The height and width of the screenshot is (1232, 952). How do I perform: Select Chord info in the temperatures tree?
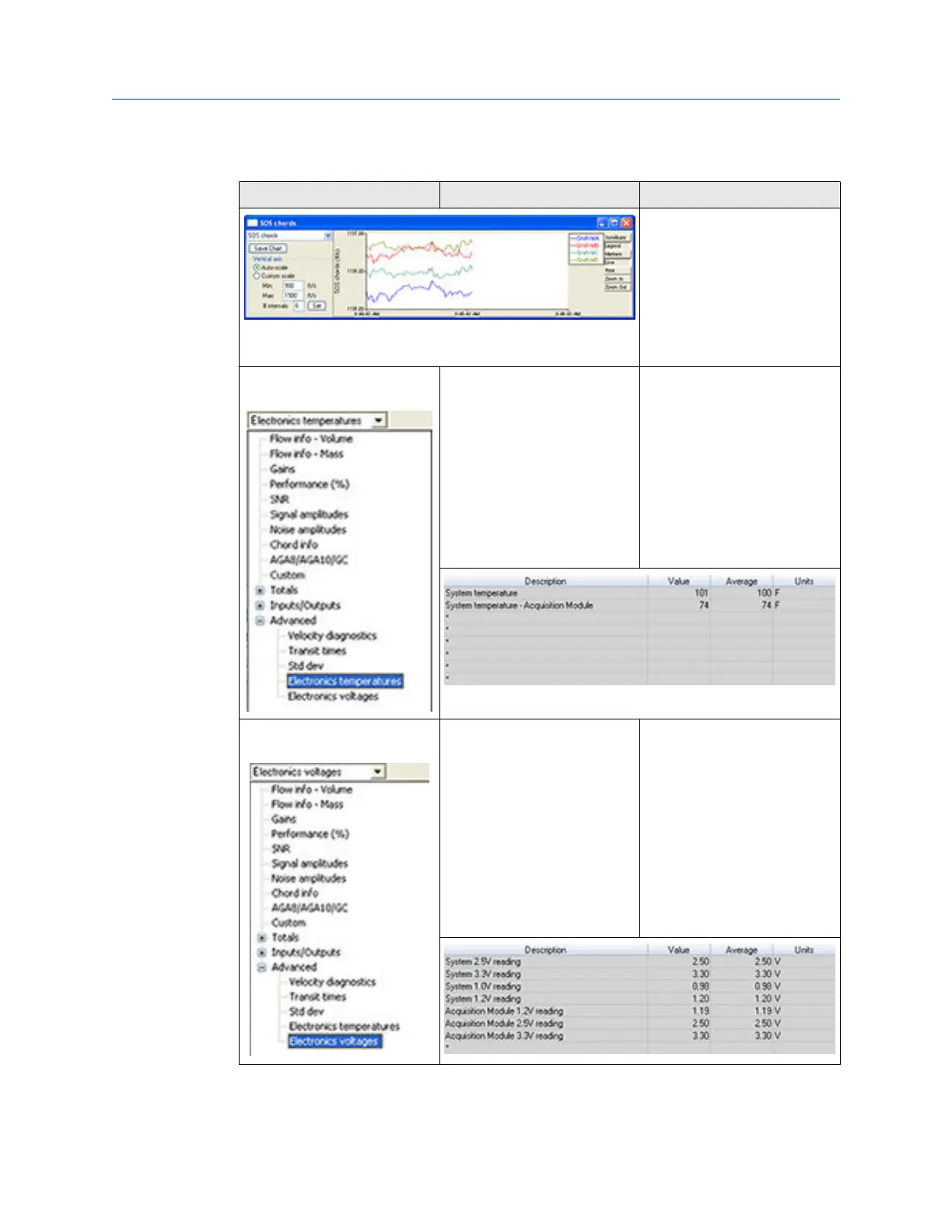pyautogui.click(x=294, y=544)
